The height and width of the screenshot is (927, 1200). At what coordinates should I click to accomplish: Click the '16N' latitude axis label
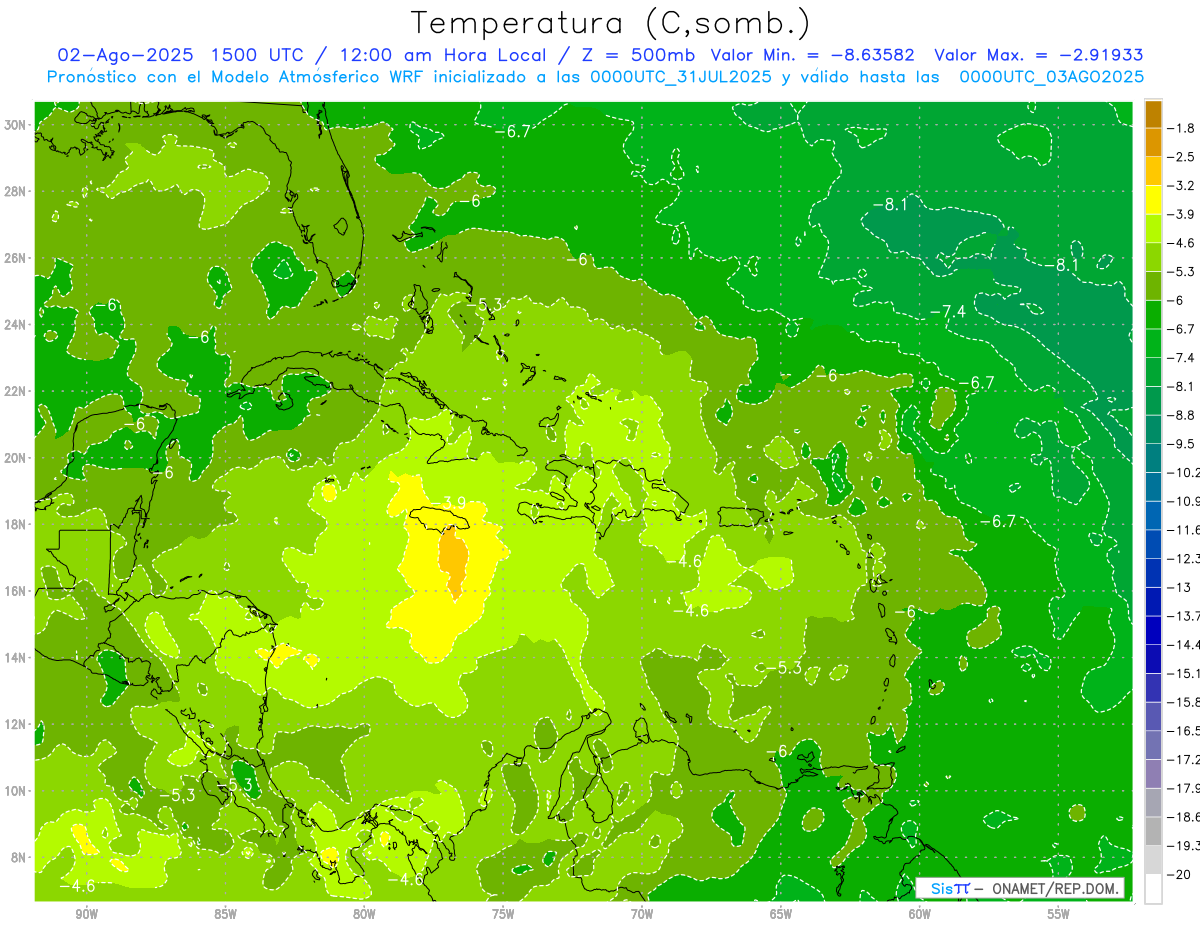(x=14, y=591)
